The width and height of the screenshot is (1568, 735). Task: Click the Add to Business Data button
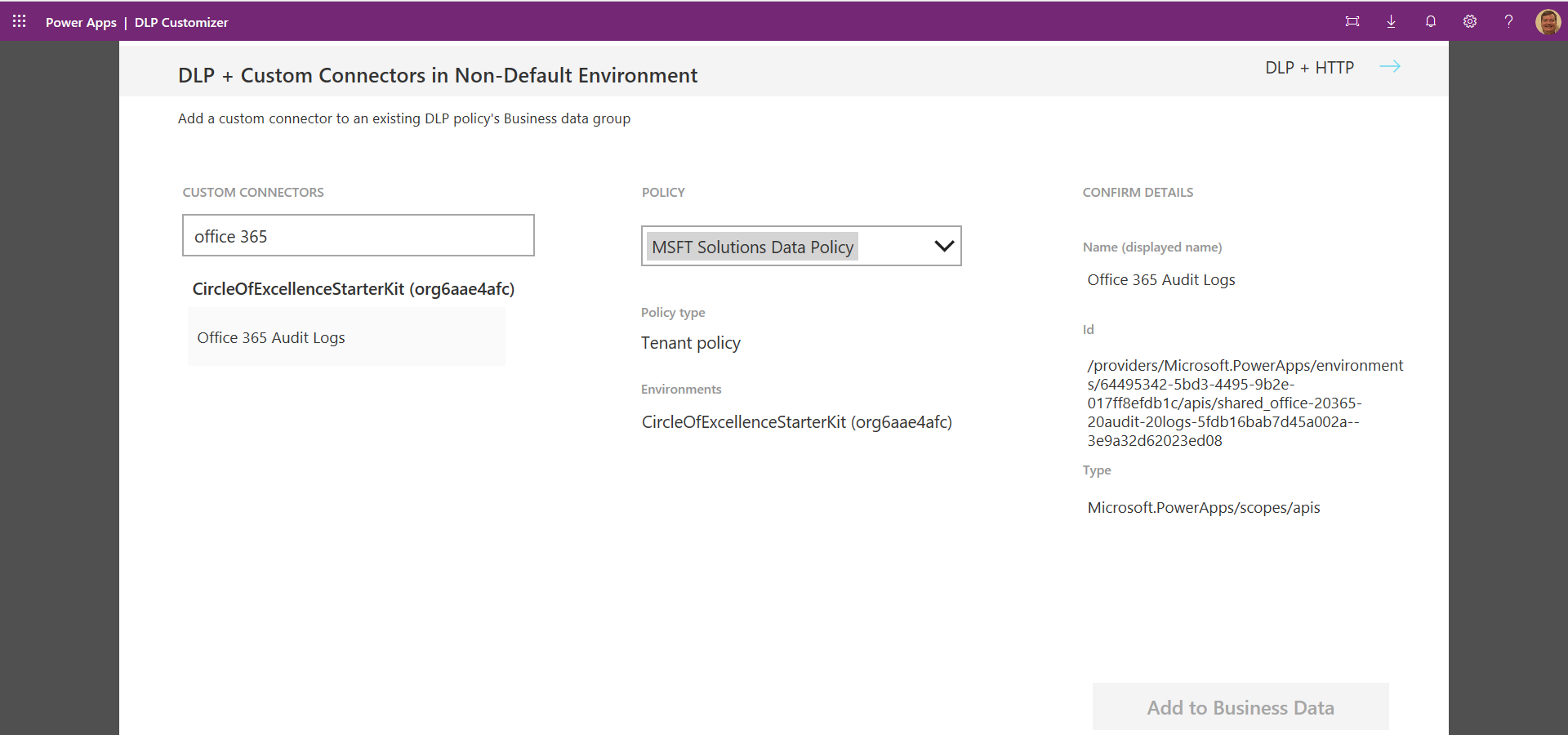1240,707
